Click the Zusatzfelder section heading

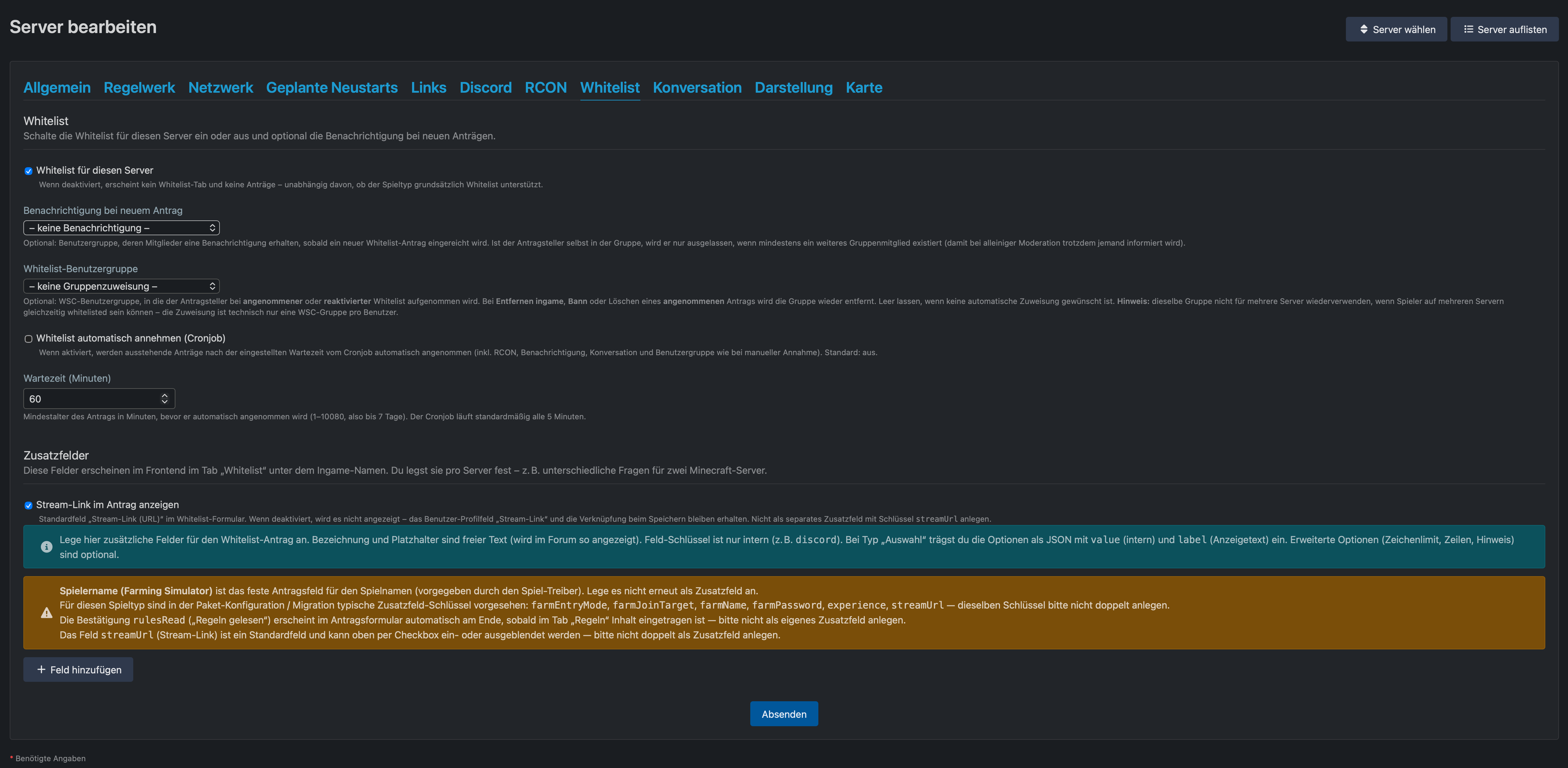point(56,455)
